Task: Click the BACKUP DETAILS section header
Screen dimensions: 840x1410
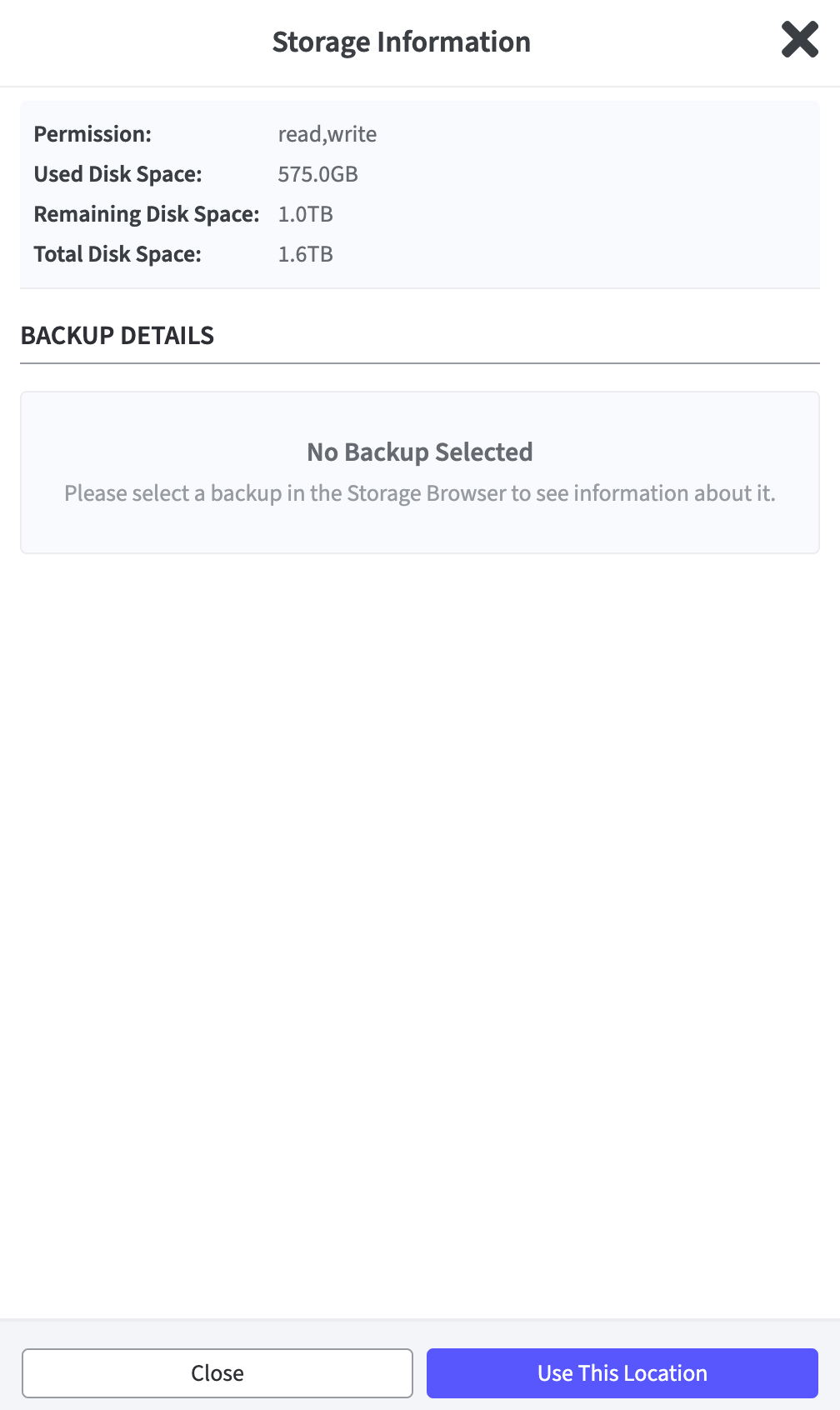Action: (117, 335)
